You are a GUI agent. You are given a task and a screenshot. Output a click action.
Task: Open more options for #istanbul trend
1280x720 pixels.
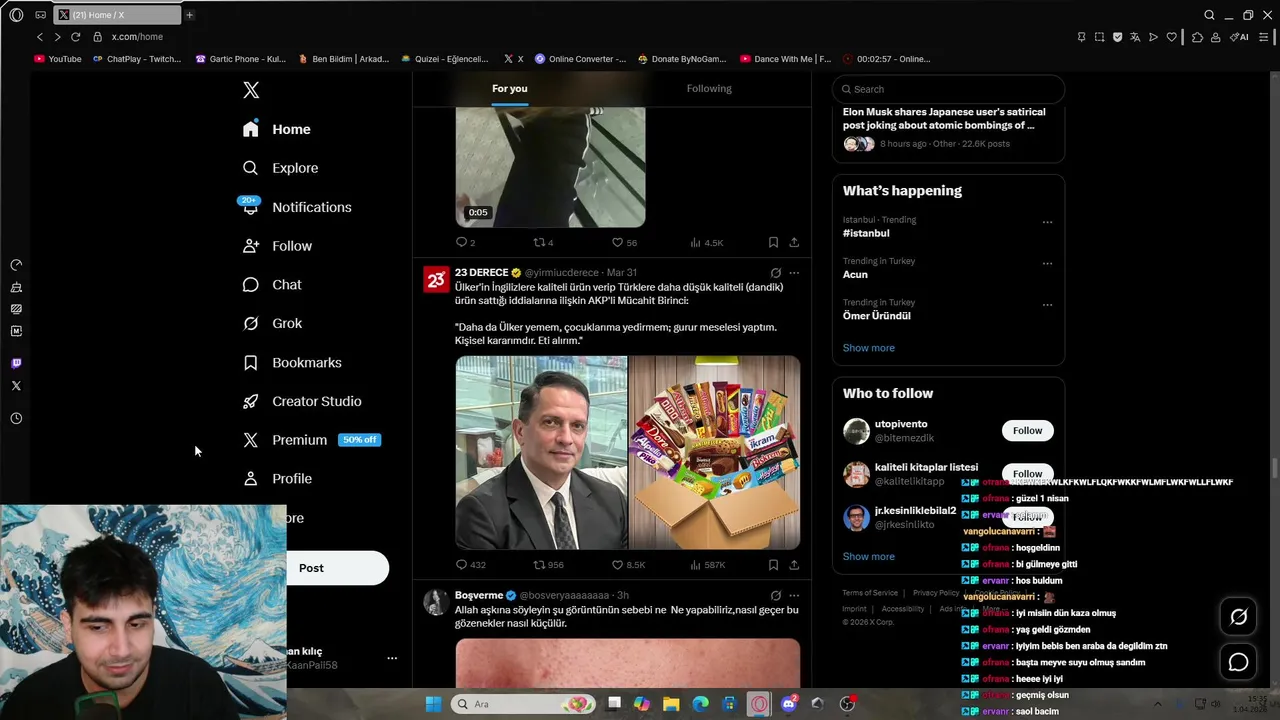click(1047, 222)
